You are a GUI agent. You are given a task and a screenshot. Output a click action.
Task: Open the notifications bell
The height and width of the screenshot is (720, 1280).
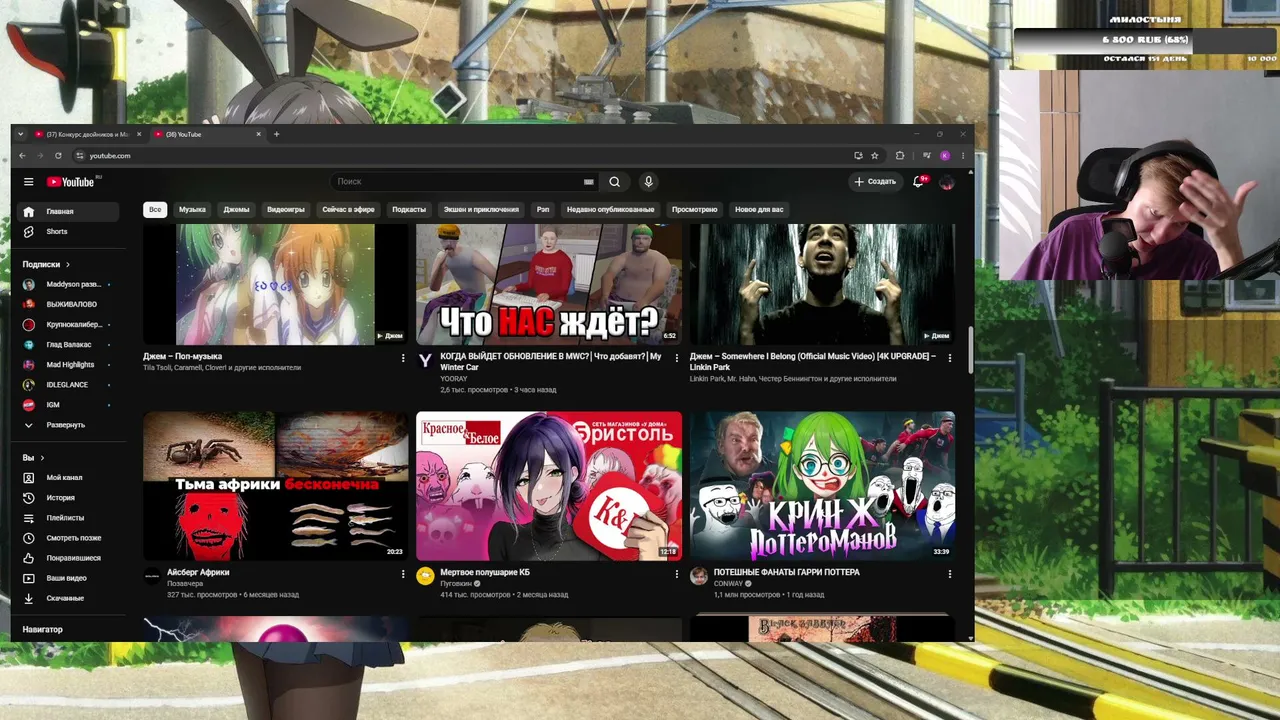coord(918,182)
